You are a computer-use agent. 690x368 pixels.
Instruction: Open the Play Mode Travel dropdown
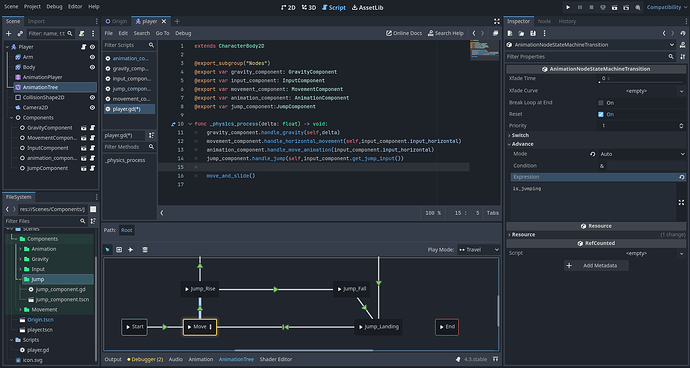tap(478, 250)
